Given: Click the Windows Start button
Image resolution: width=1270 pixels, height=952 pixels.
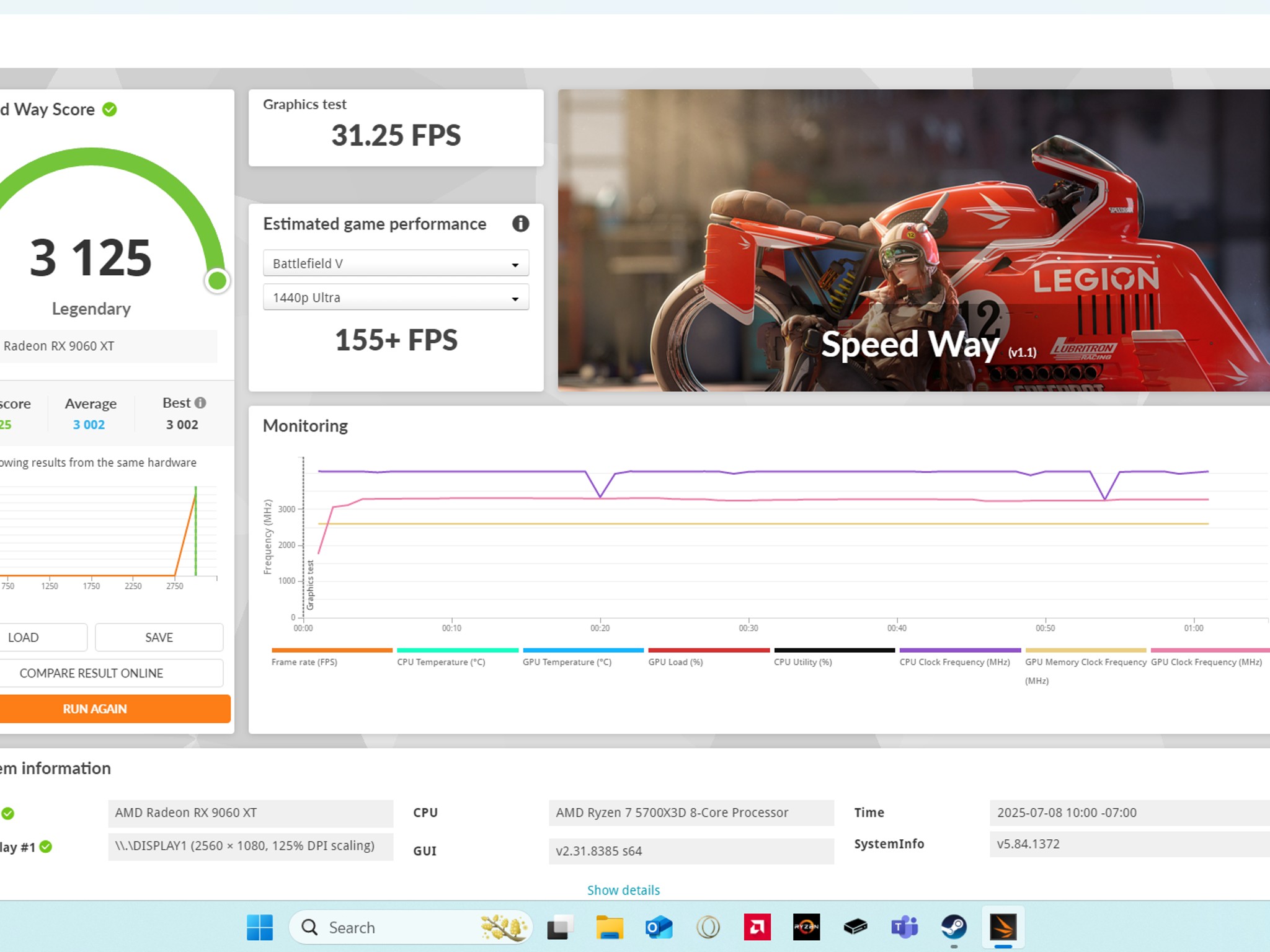Looking at the screenshot, I should click(x=260, y=928).
